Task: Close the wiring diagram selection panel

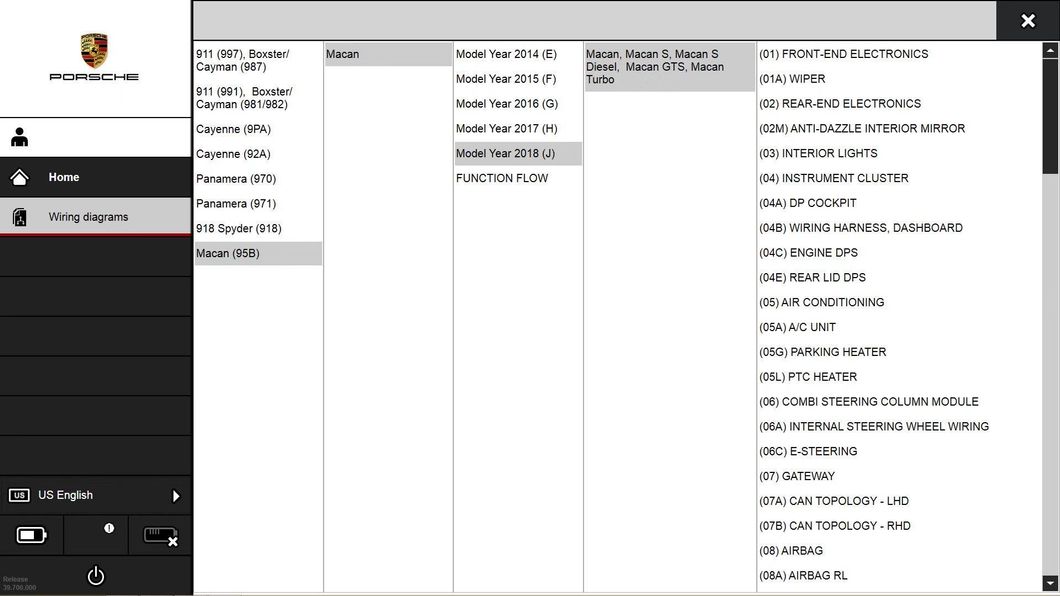Action: click(1027, 21)
